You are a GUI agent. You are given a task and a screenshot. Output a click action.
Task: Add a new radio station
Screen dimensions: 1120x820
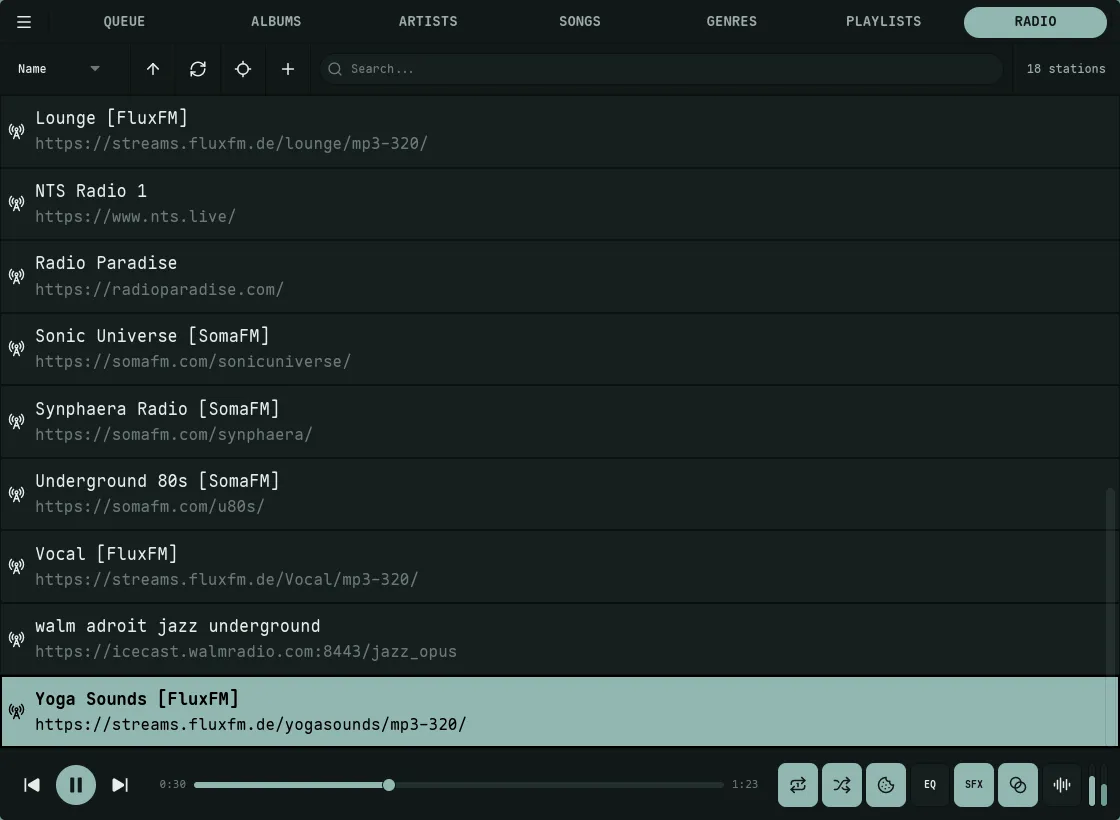point(288,69)
